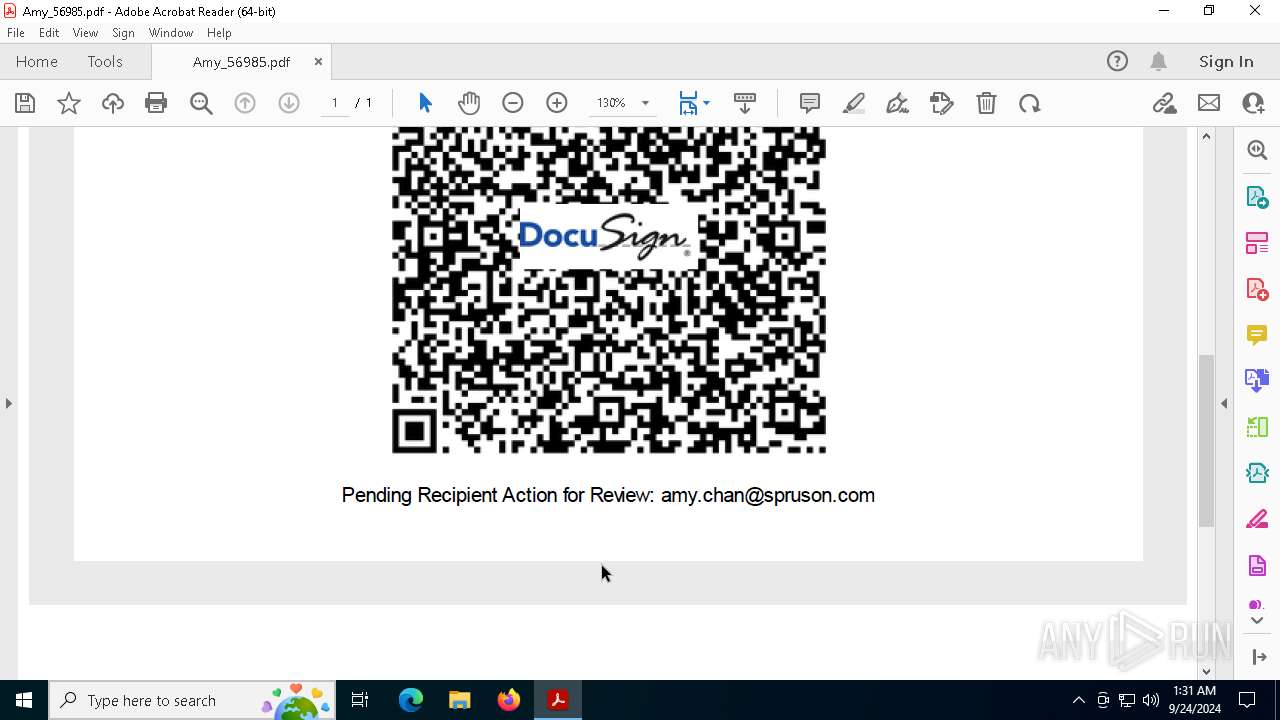Send the file by email icon
This screenshot has height=720, width=1280.
pyautogui.click(x=1209, y=103)
